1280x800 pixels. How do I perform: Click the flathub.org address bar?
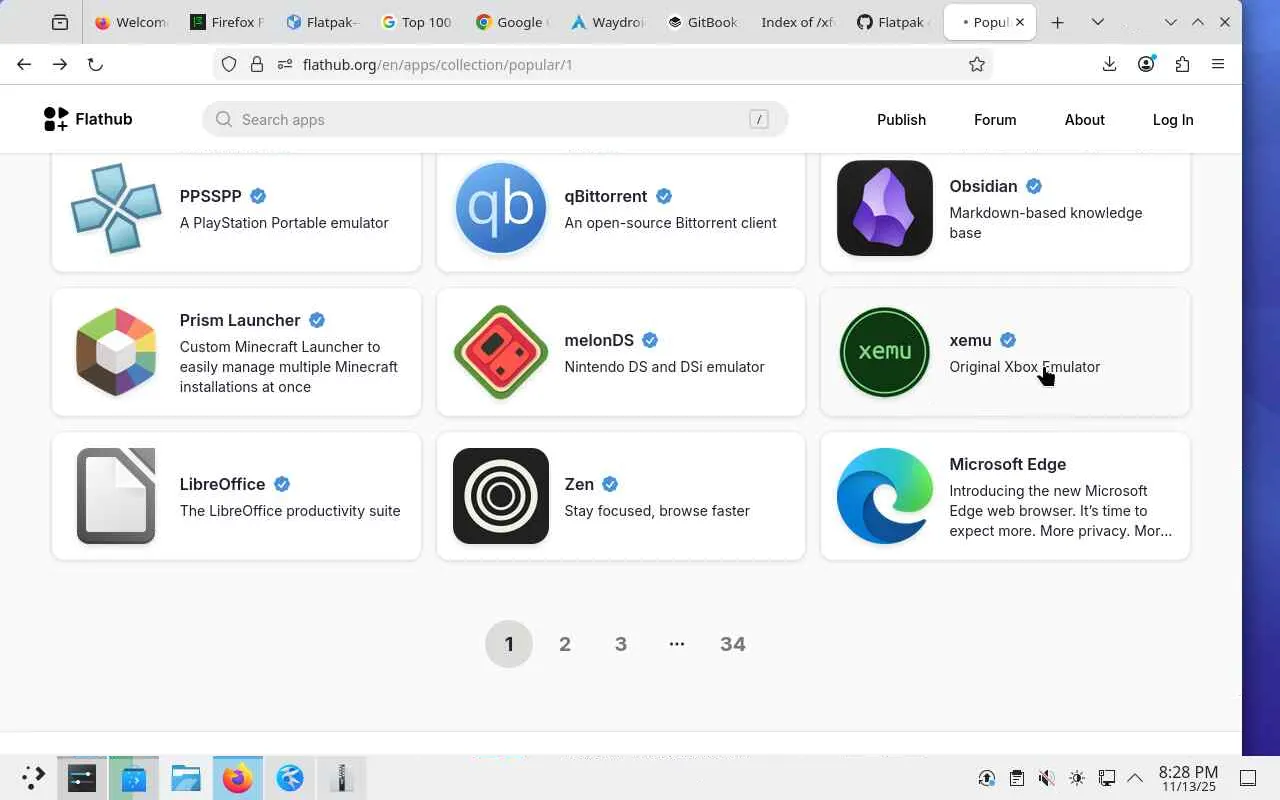coord(603,64)
